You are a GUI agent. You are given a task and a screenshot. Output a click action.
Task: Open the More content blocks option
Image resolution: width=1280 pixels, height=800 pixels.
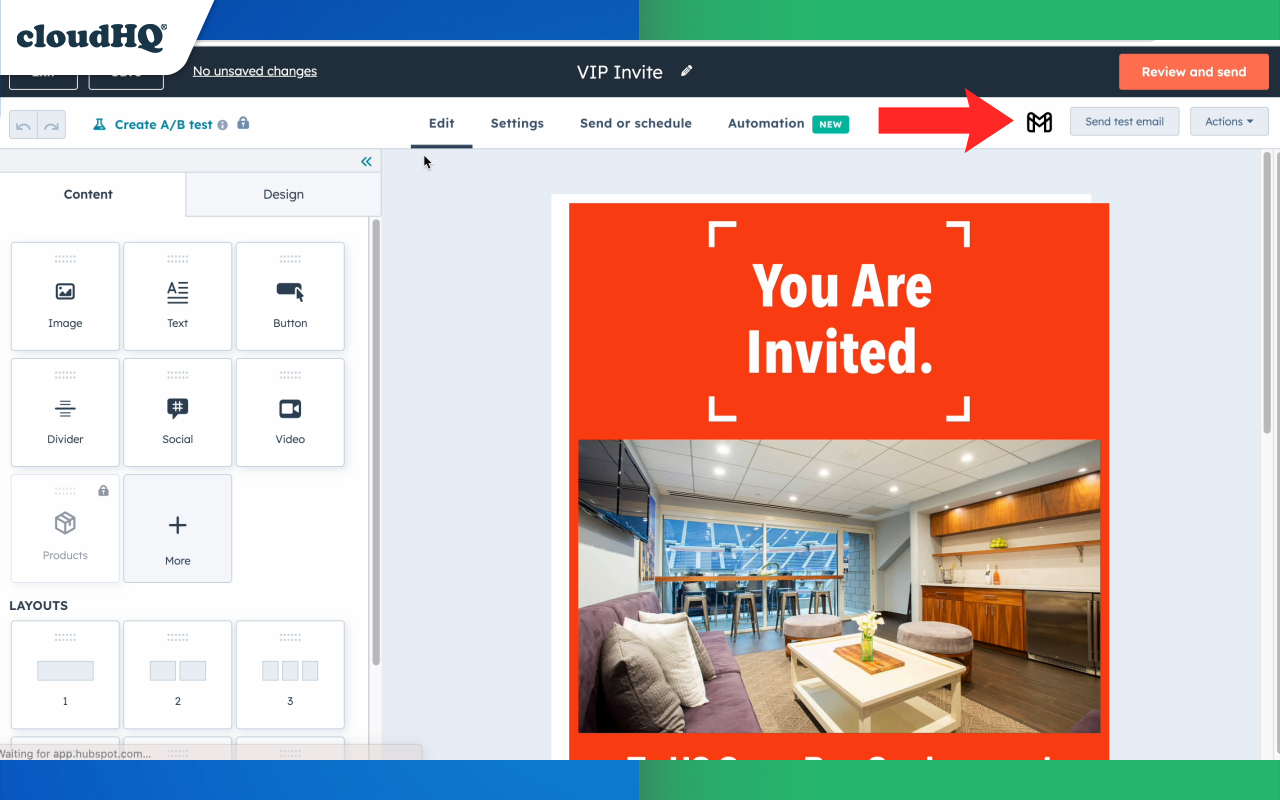pos(177,528)
